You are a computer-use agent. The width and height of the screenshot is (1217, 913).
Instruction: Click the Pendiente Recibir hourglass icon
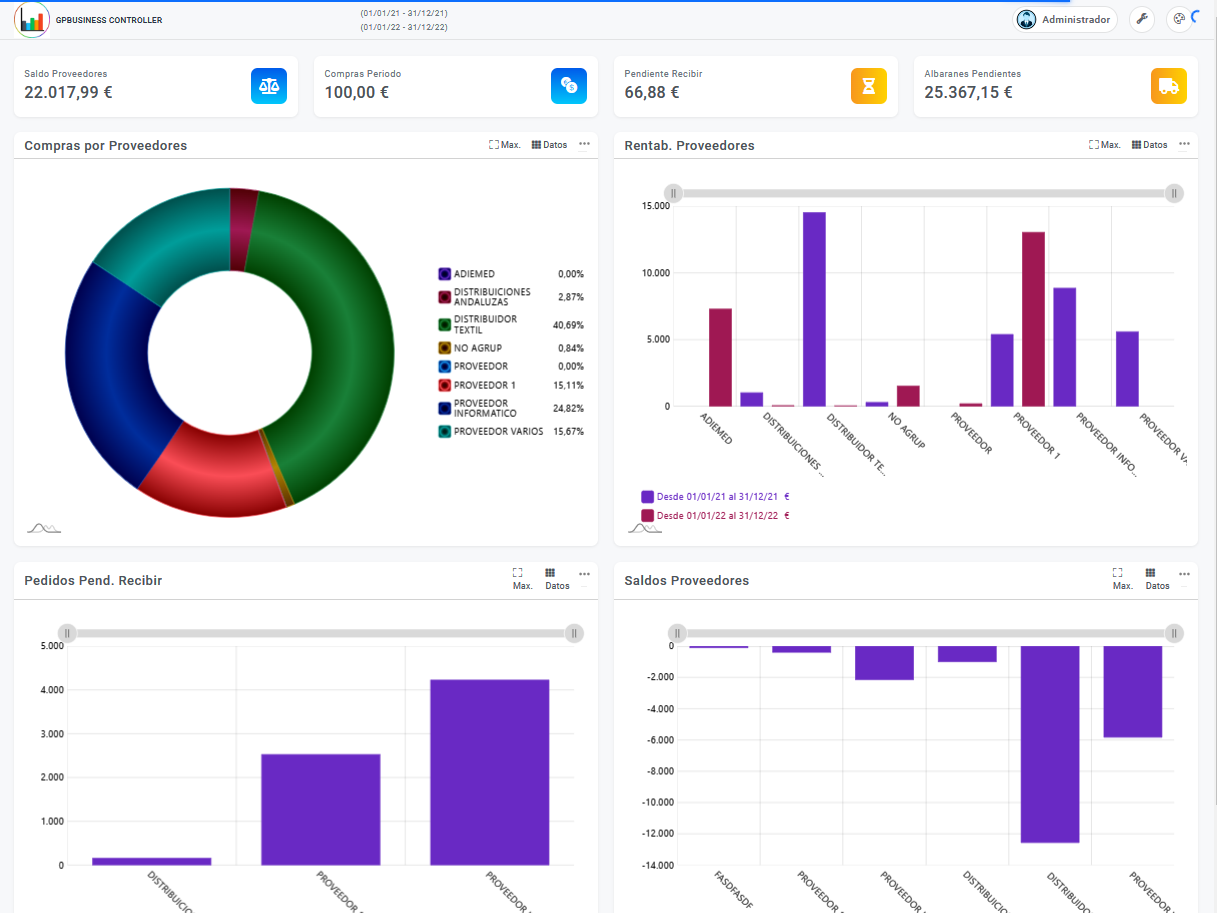tap(869, 86)
